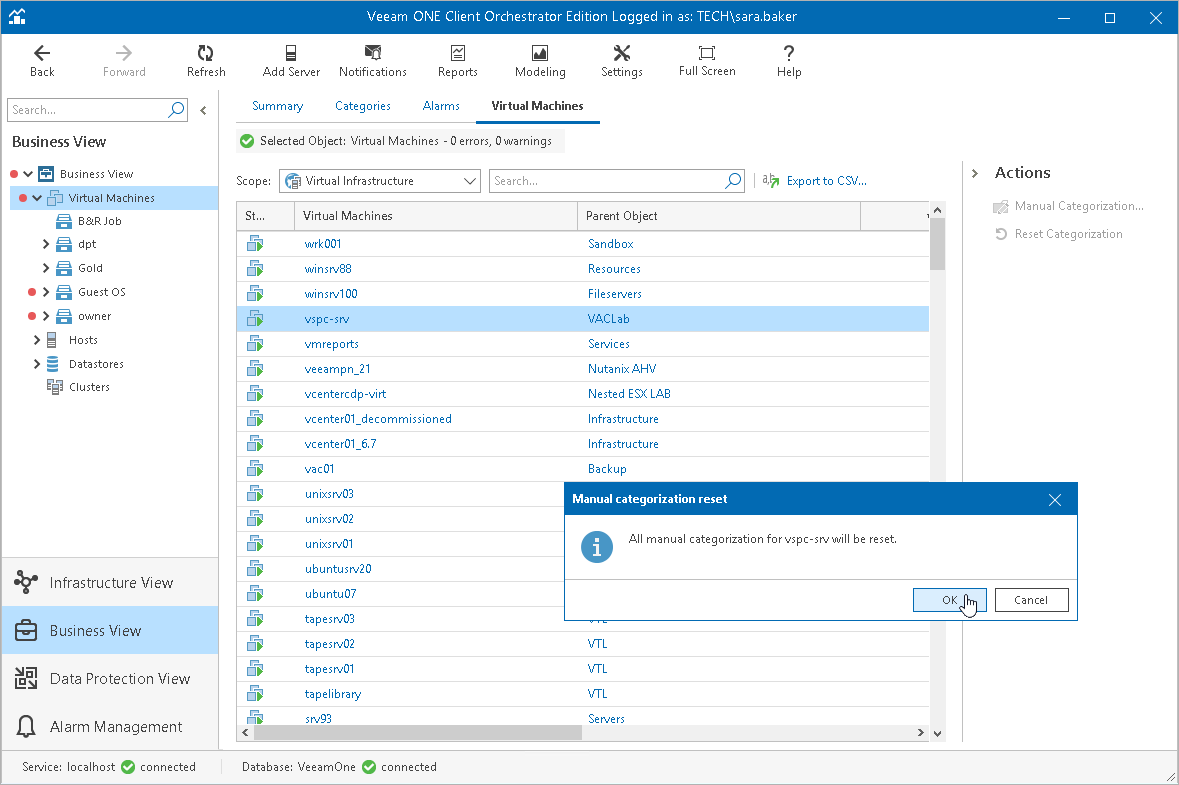Open Reports from the toolbar
Image resolution: width=1179 pixels, height=785 pixels.
(457, 61)
